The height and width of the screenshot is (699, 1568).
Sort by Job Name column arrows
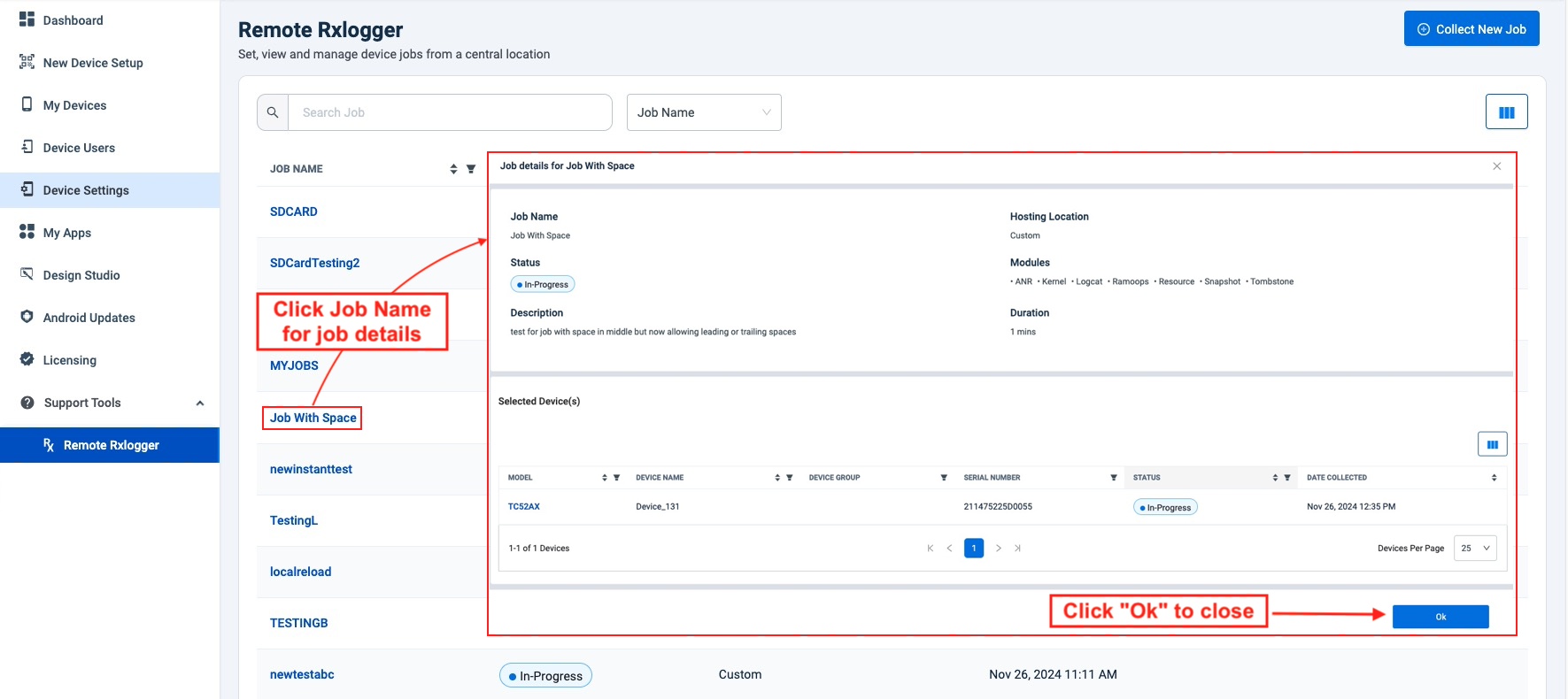click(x=453, y=169)
